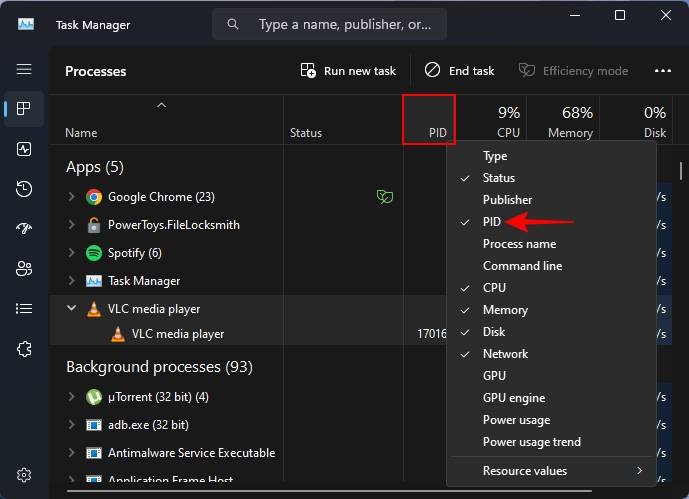The width and height of the screenshot is (689, 499).
Task: Open the Users page in sidebar
Action: pyautogui.click(x=24, y=269)
